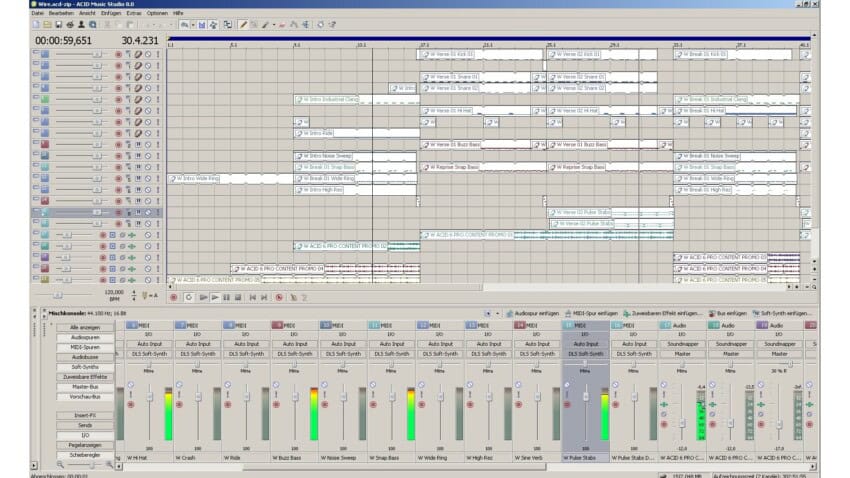Click the 00:00:59,651 time display
Screen dimensions: 850x478
63,41
